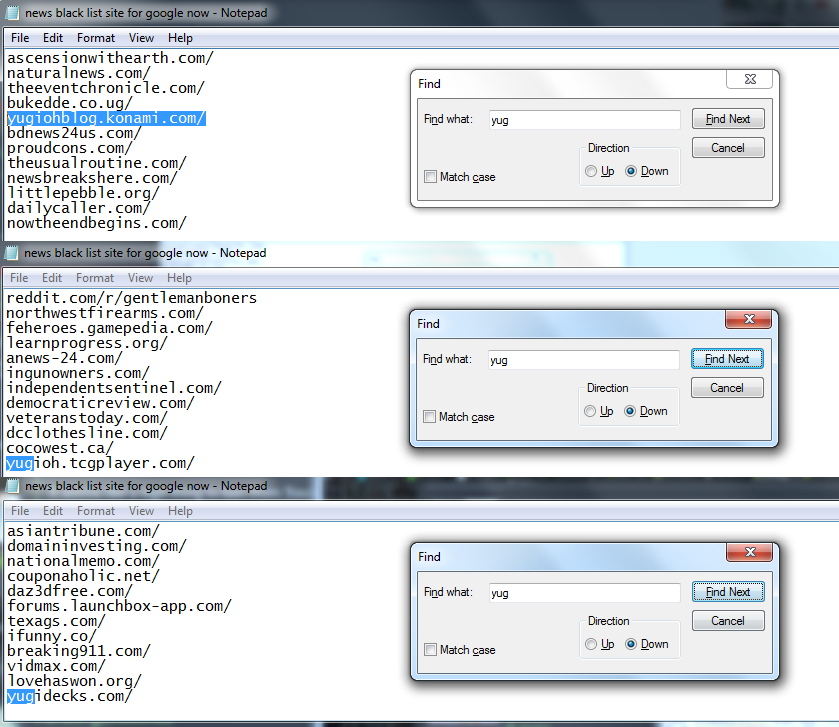Click the nowtheendbegins.com/ line
This screenshot has width=839, height=727.
(97, 223)
